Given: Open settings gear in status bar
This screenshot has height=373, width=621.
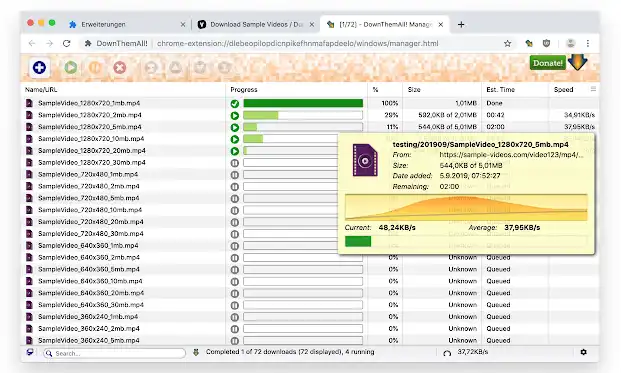Looking at the screenshot, I should coord(583,352).
